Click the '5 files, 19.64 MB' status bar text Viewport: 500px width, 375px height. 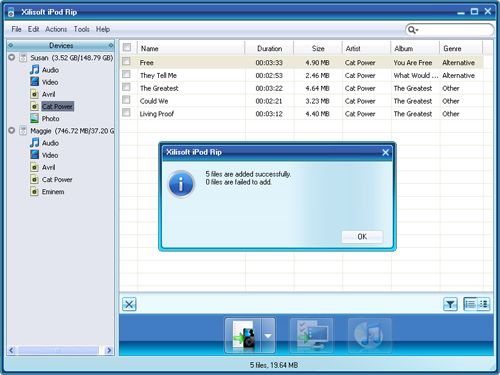(274, 365)
